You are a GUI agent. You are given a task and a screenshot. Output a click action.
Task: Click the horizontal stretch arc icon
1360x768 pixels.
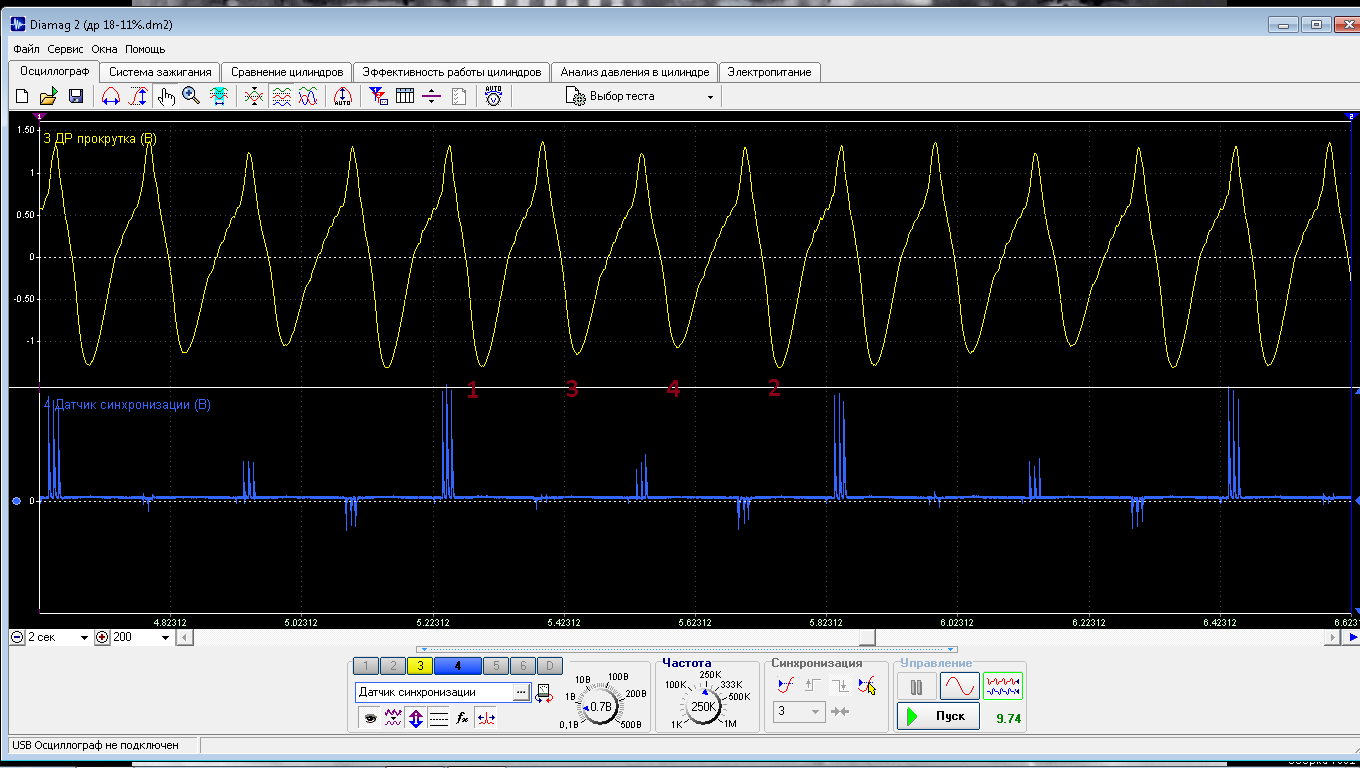coord(111,96)
